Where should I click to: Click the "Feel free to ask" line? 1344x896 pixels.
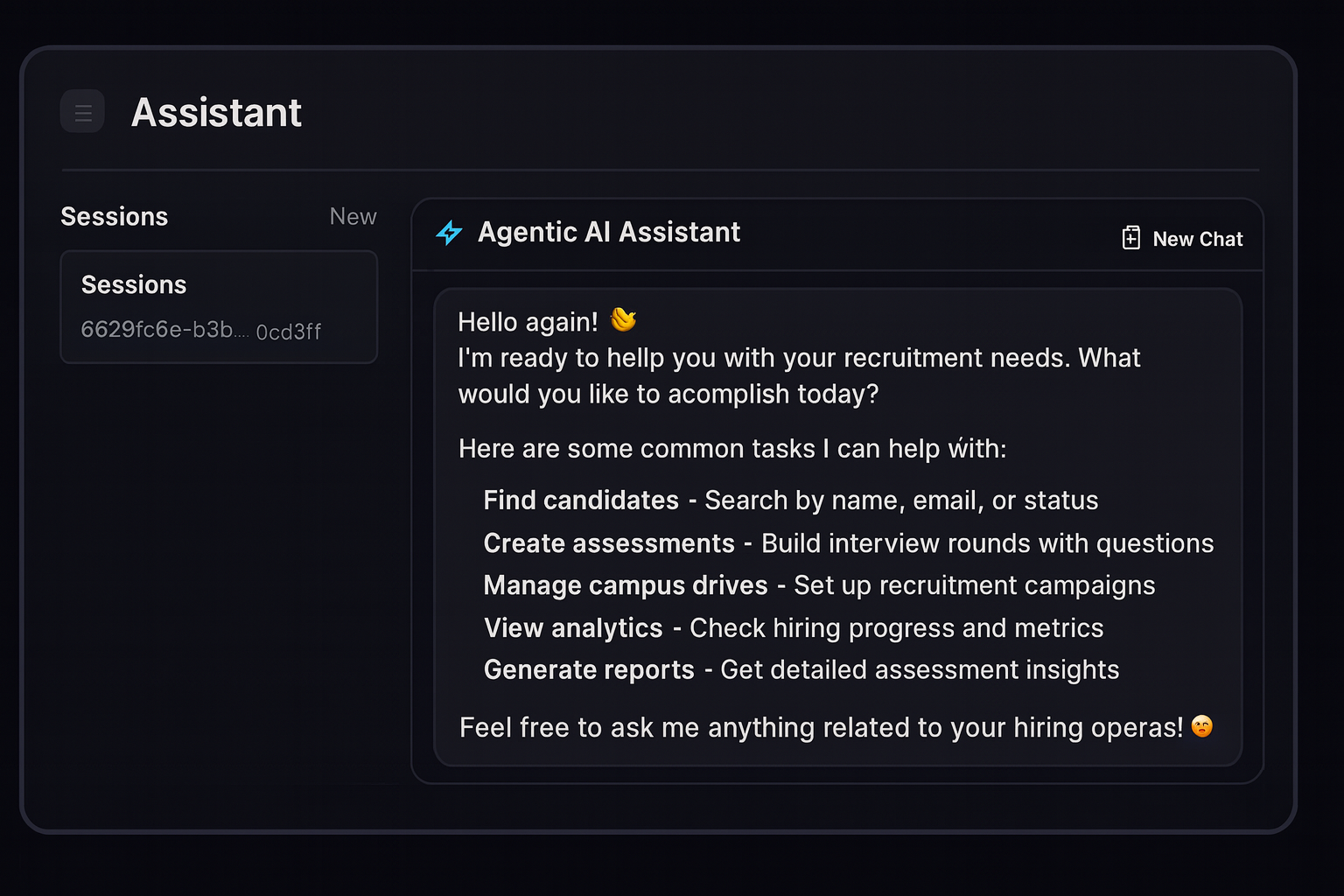click(x=821, y=727)
